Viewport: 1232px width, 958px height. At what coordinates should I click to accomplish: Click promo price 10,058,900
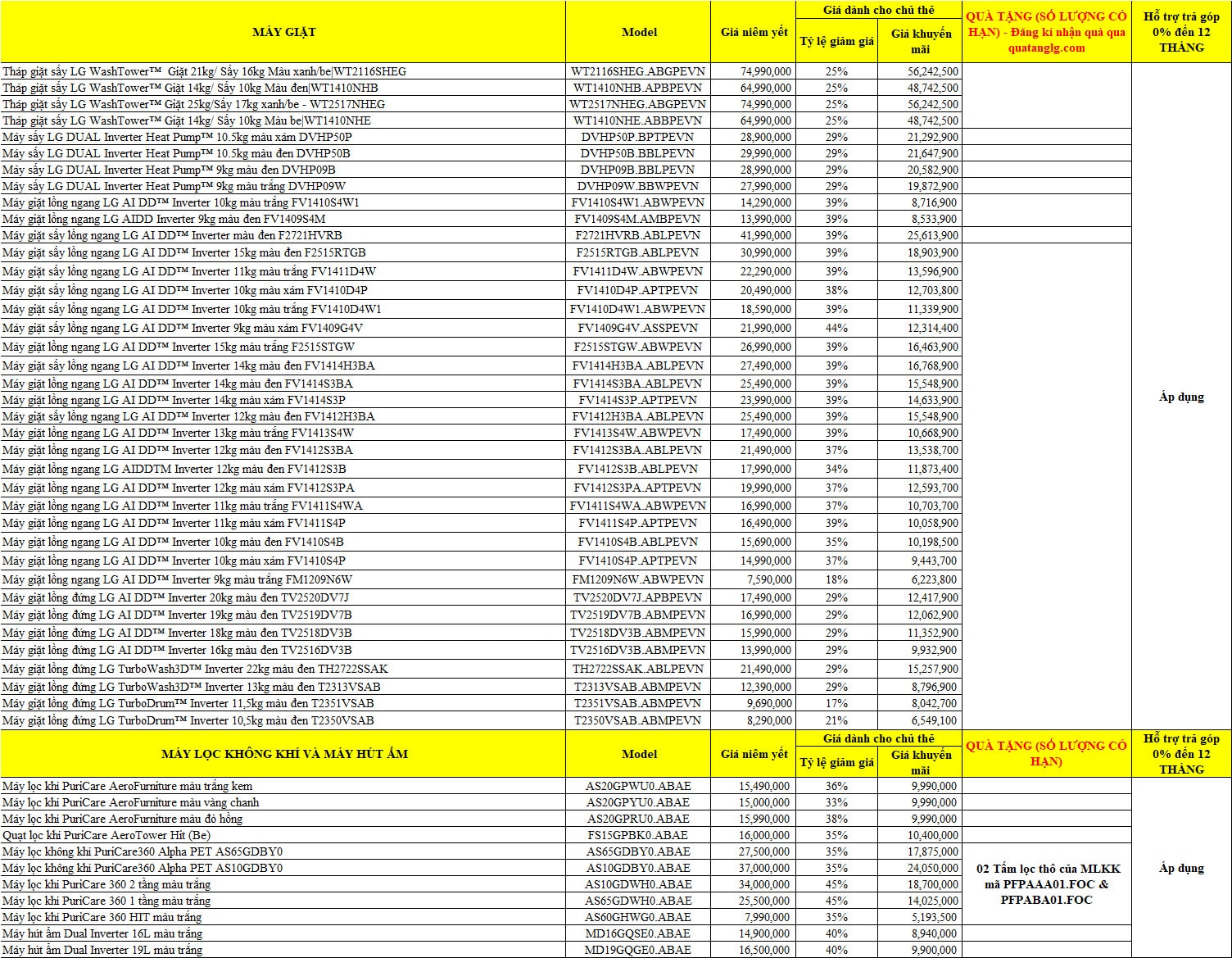click(x=919, y=523)
